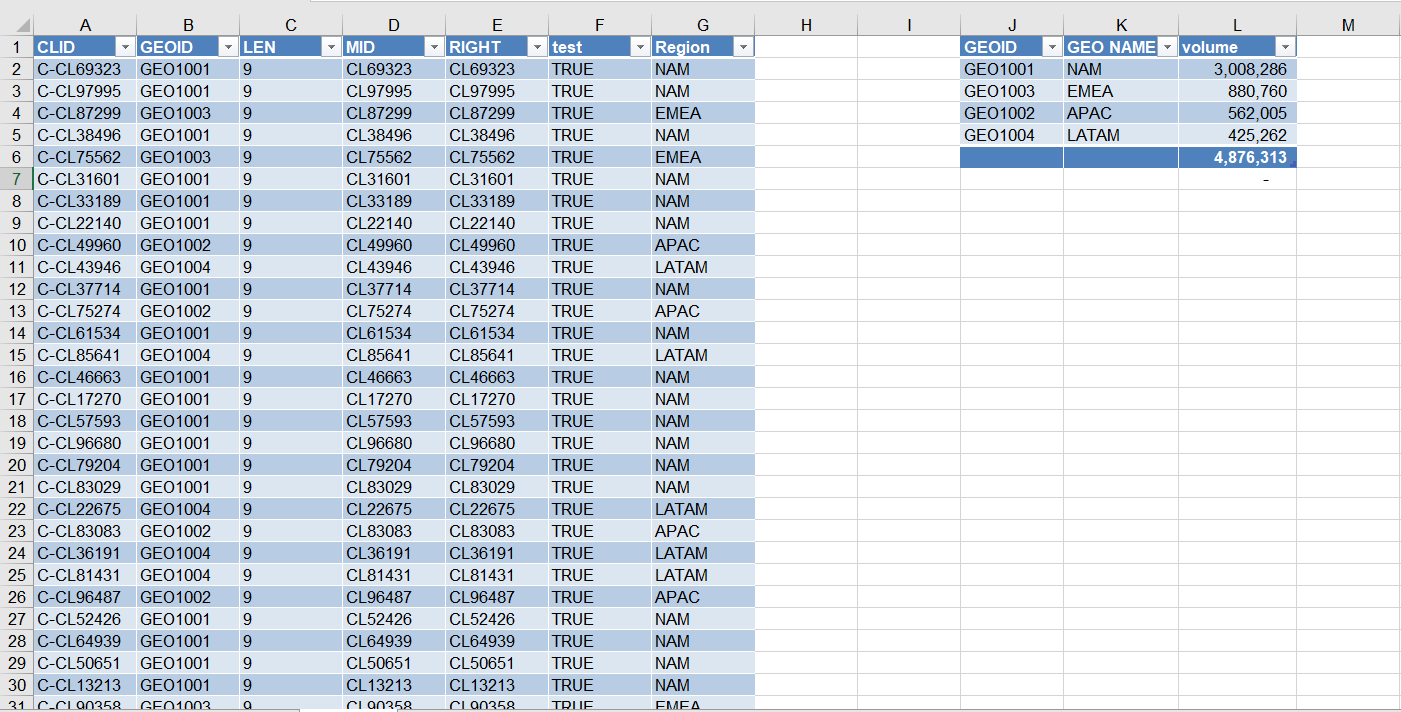Click GEO1001 cell in column J
The image size is (1401, 712).
[1012, 69]
